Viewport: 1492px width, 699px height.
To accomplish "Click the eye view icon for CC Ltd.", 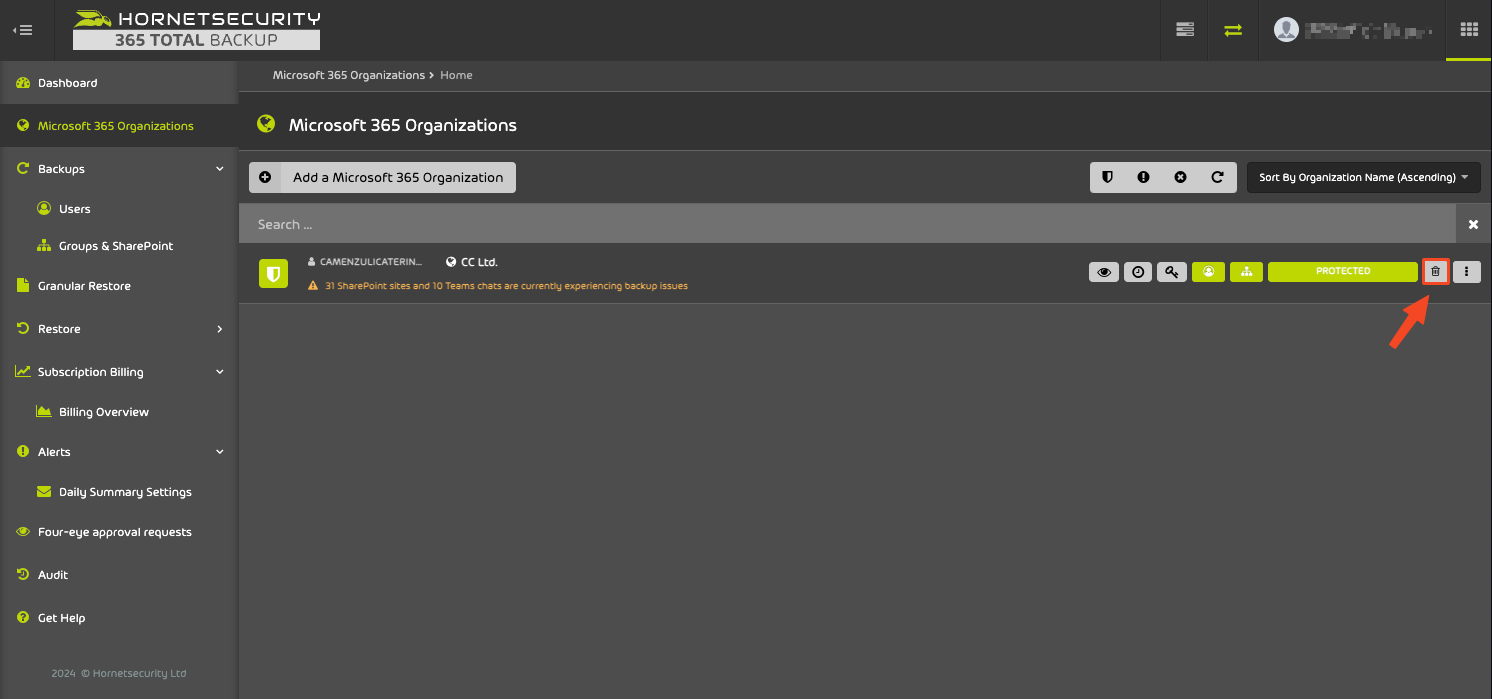I will [x=1104, y=271].
